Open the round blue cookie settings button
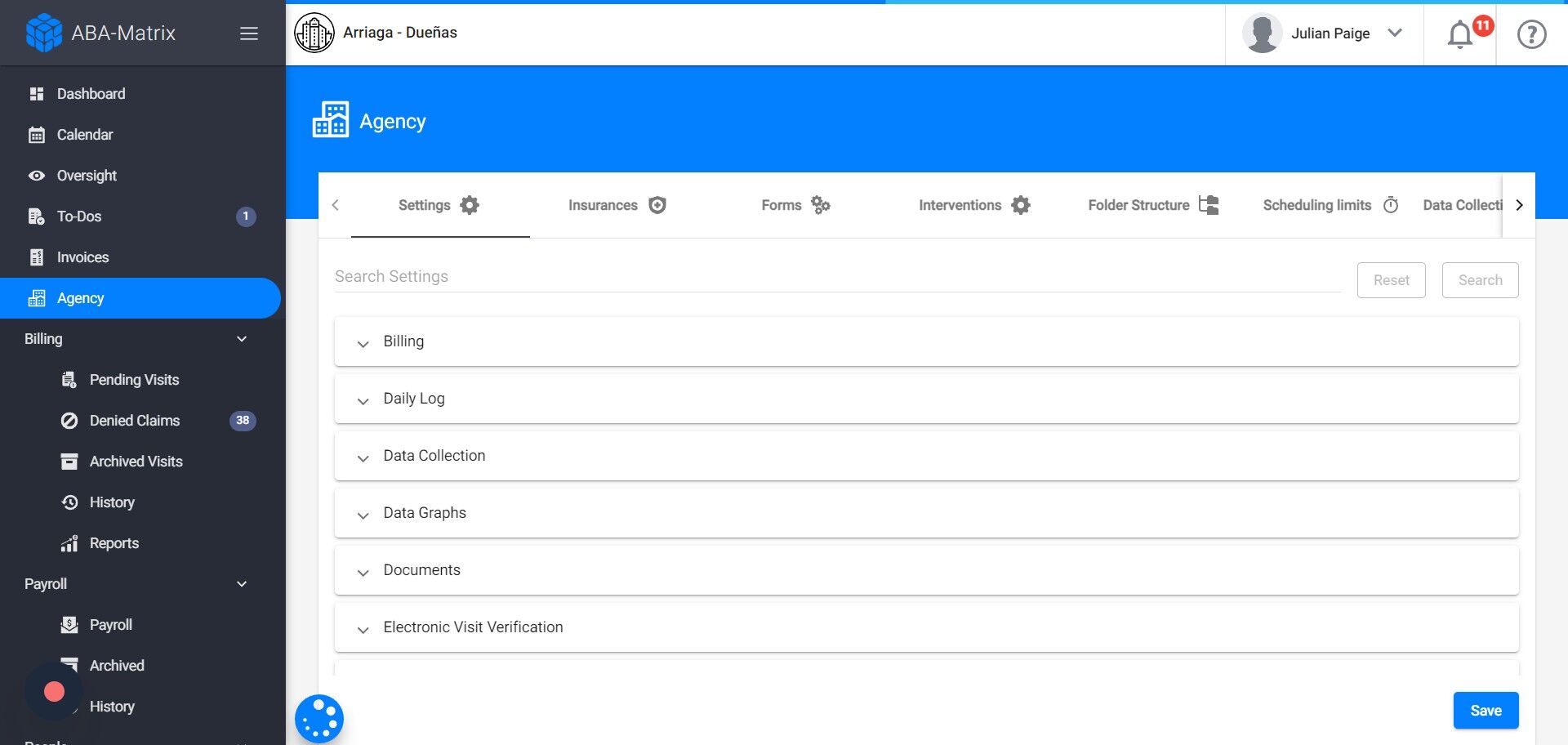Viewport: 1568px width, 745px height. [x=319, y=720]
